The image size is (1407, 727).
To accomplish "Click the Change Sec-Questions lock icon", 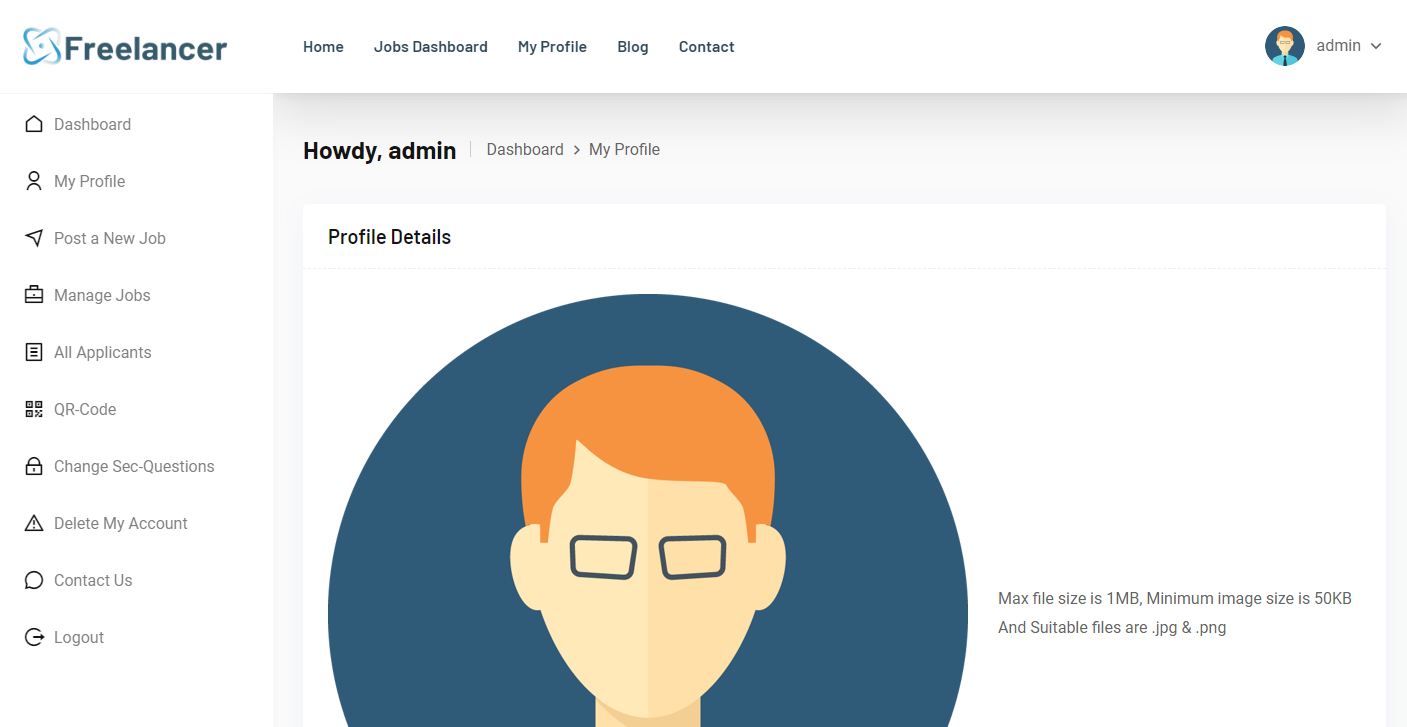I will (34, 466).
